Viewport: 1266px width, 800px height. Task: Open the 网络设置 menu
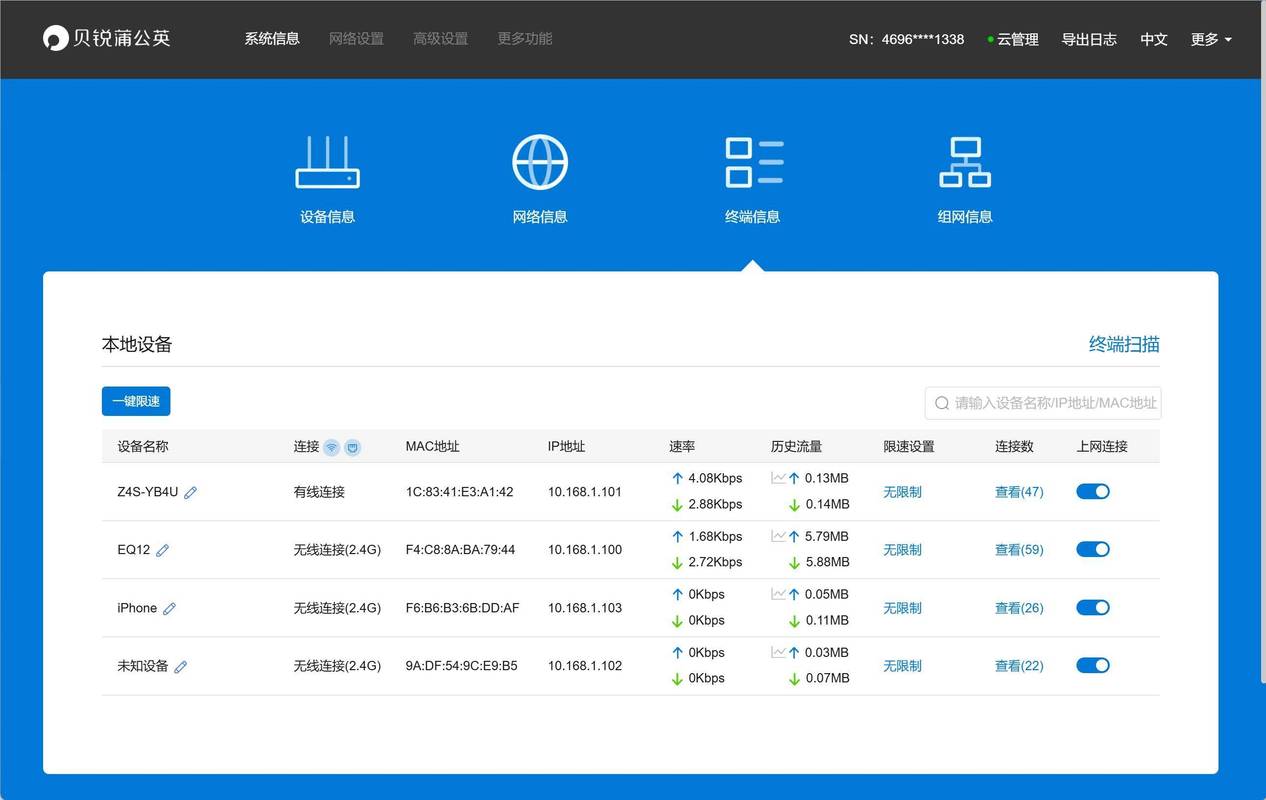[356, 39]
